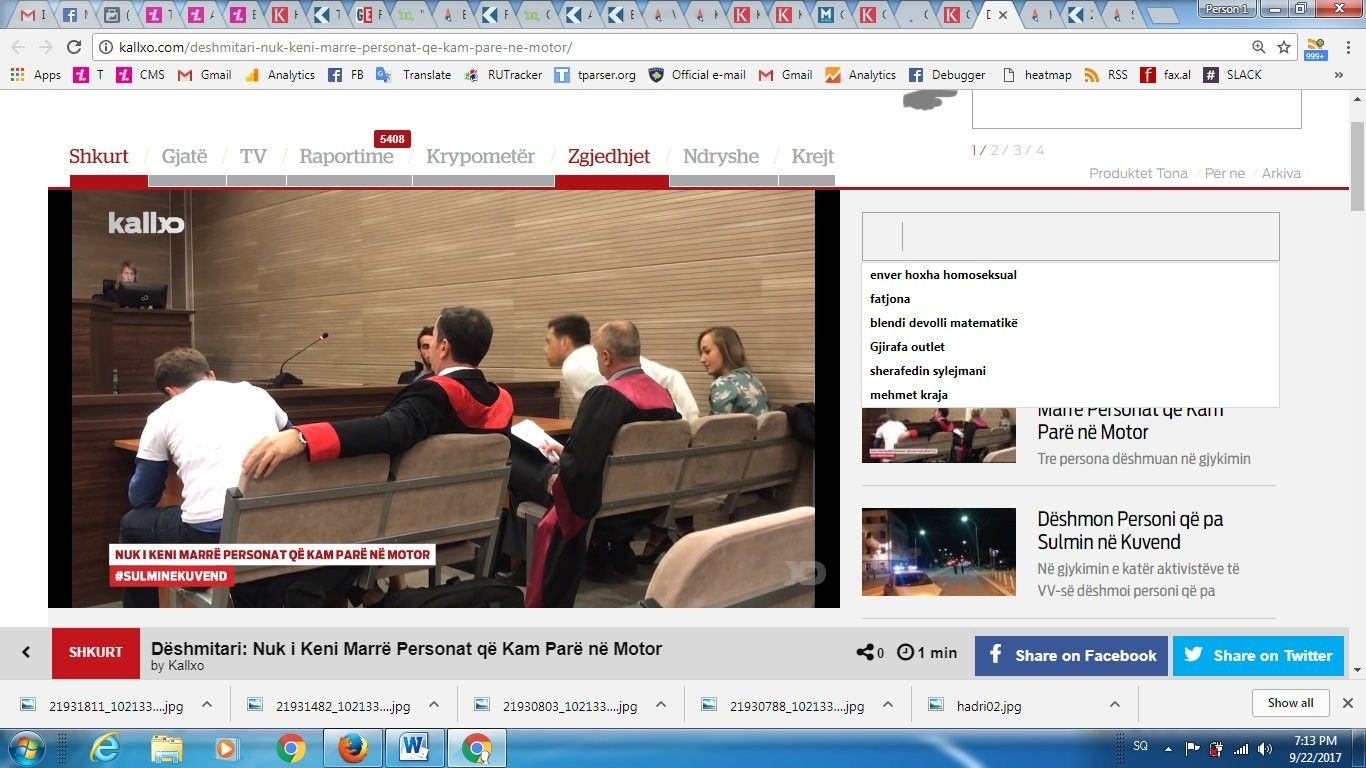This screenshot has width=1366, height=768.
Task: Open menu arrow for the 21931811 download
Action: [x=207, y=705]
